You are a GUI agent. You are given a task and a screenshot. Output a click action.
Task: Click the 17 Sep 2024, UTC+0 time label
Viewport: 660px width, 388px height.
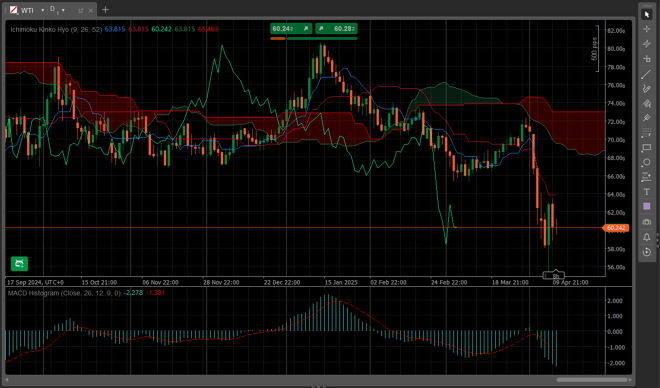click(x=35, y=282)
